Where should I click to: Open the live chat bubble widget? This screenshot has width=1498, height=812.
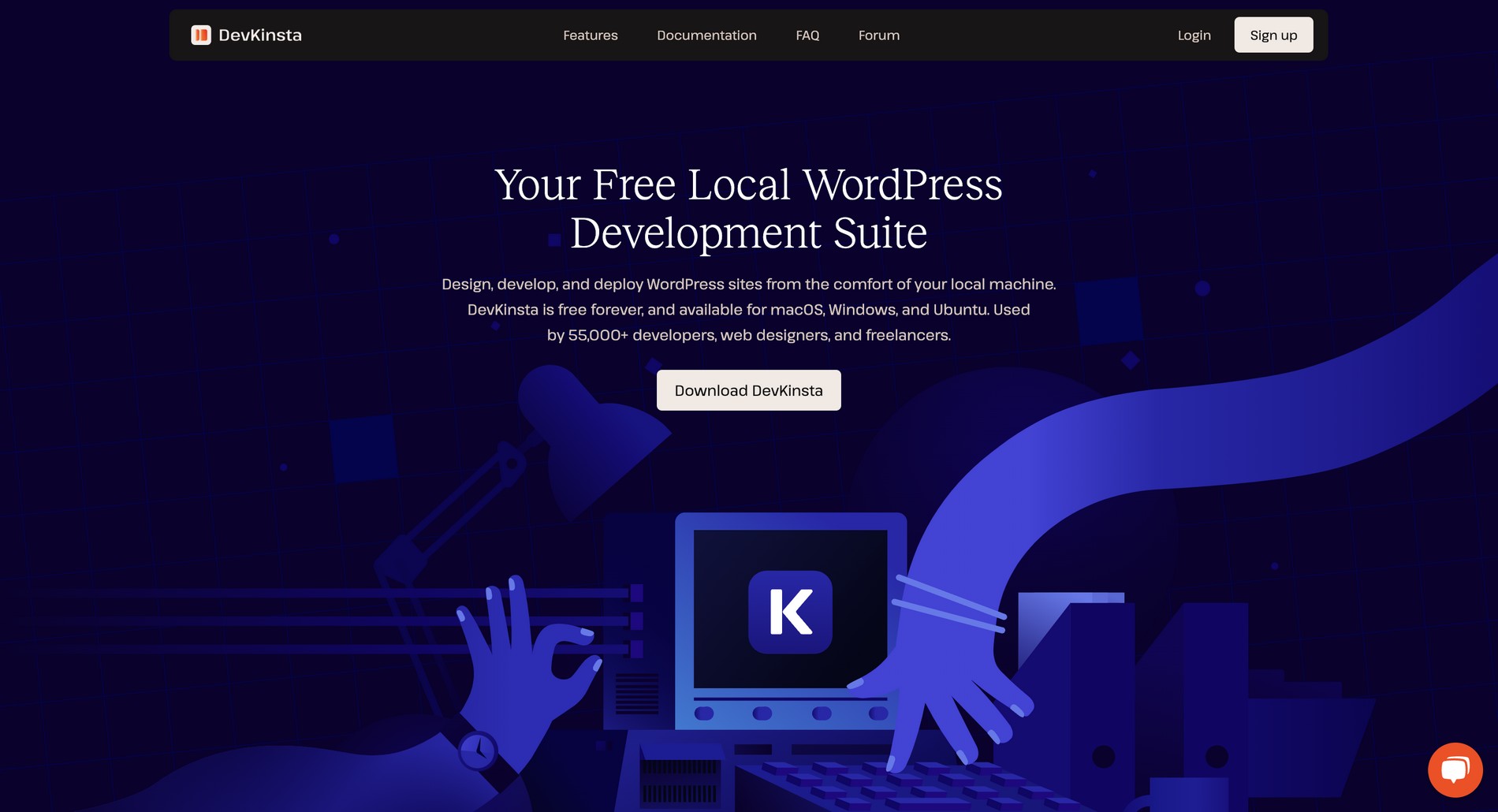pos(1455,769)
